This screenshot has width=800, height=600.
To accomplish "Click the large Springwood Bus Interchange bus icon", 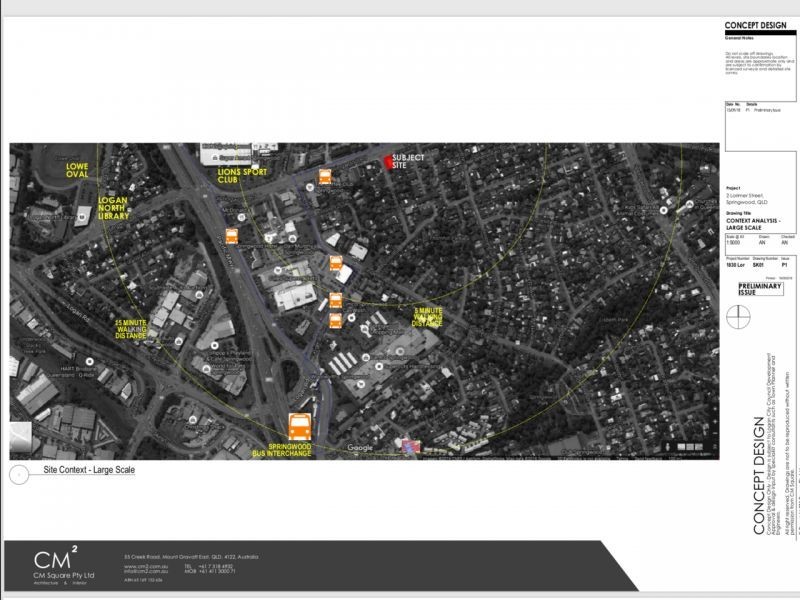I will pyautogui.click(x=299, y=427).
